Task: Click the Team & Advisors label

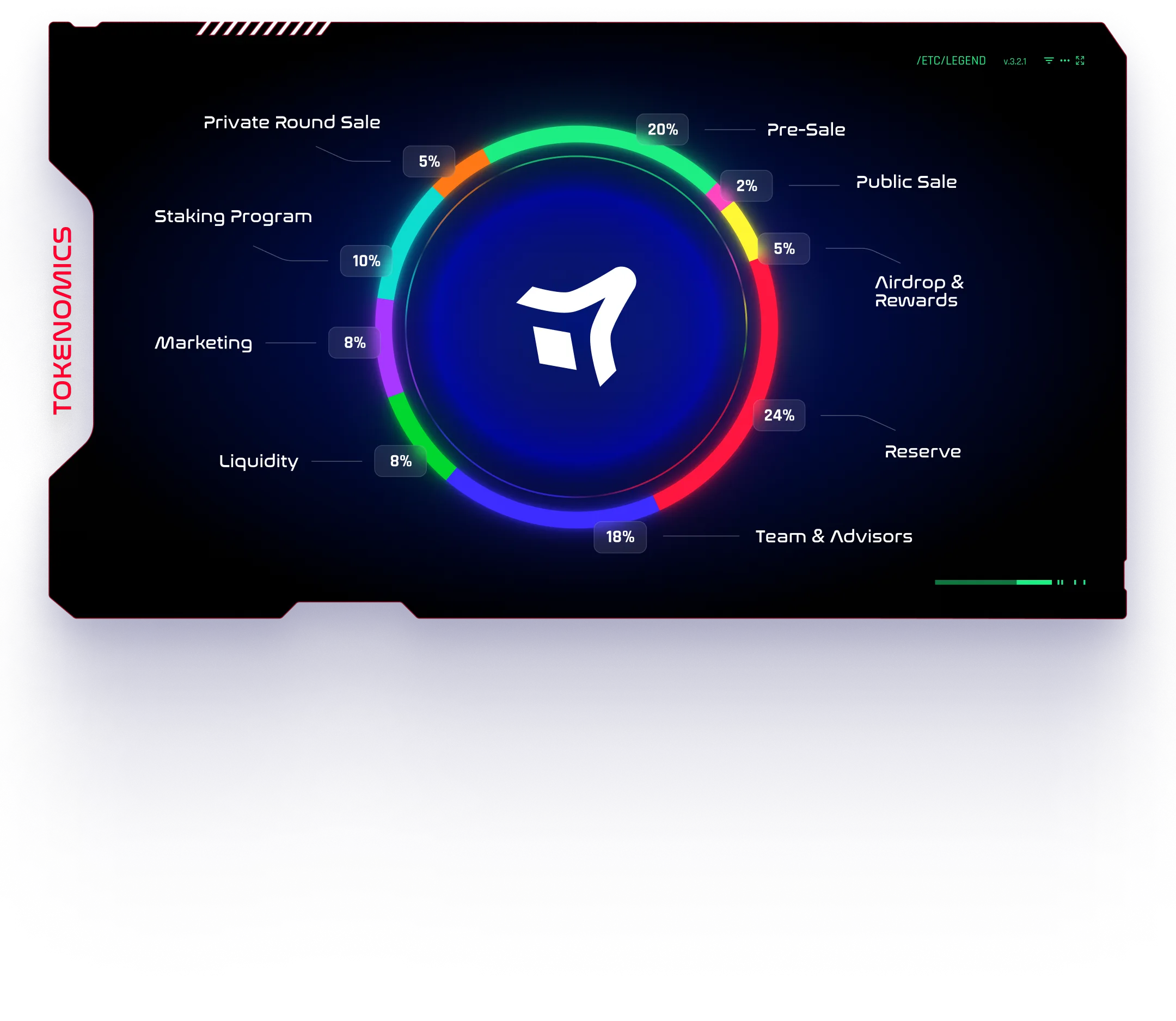Action: (x=834, y=536)
